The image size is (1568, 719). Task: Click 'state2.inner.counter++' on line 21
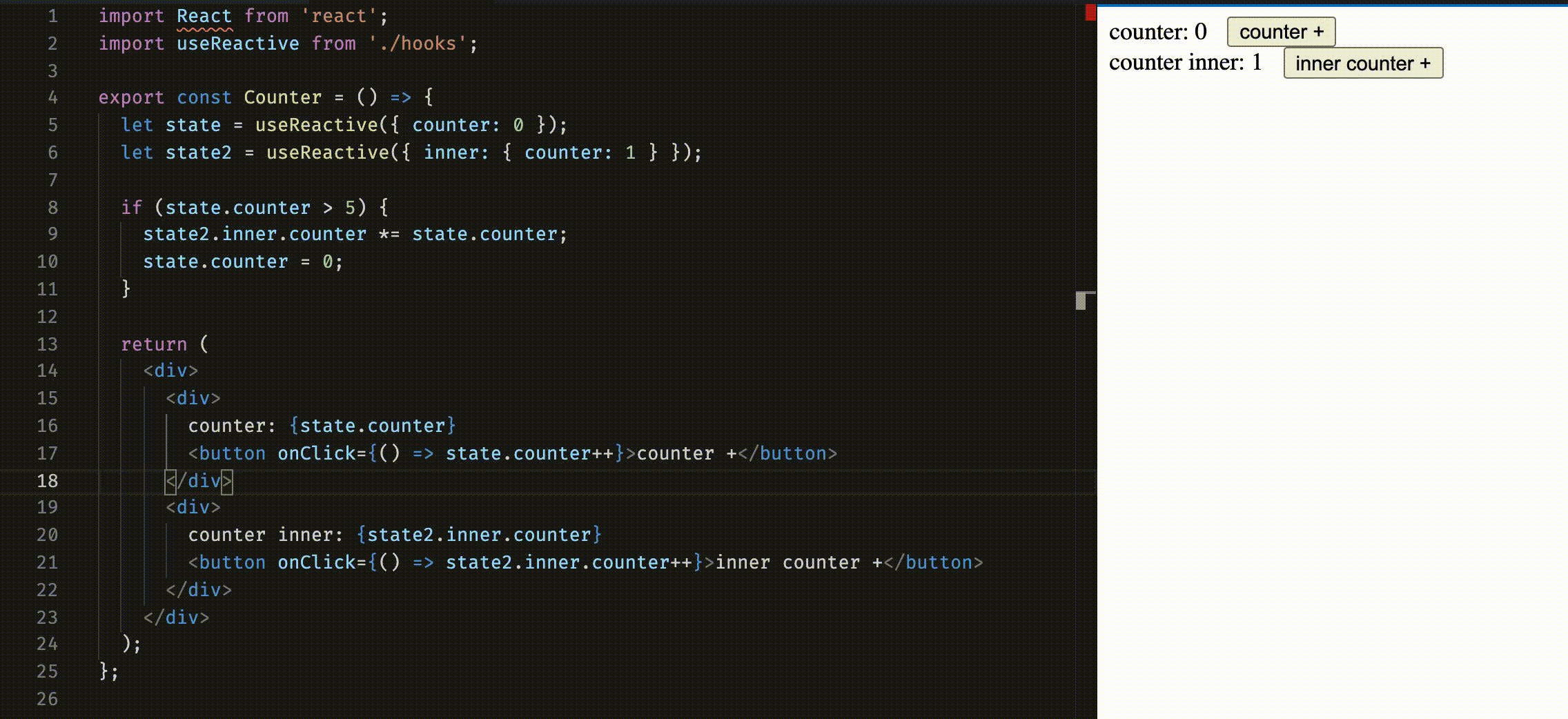point(569,562)
